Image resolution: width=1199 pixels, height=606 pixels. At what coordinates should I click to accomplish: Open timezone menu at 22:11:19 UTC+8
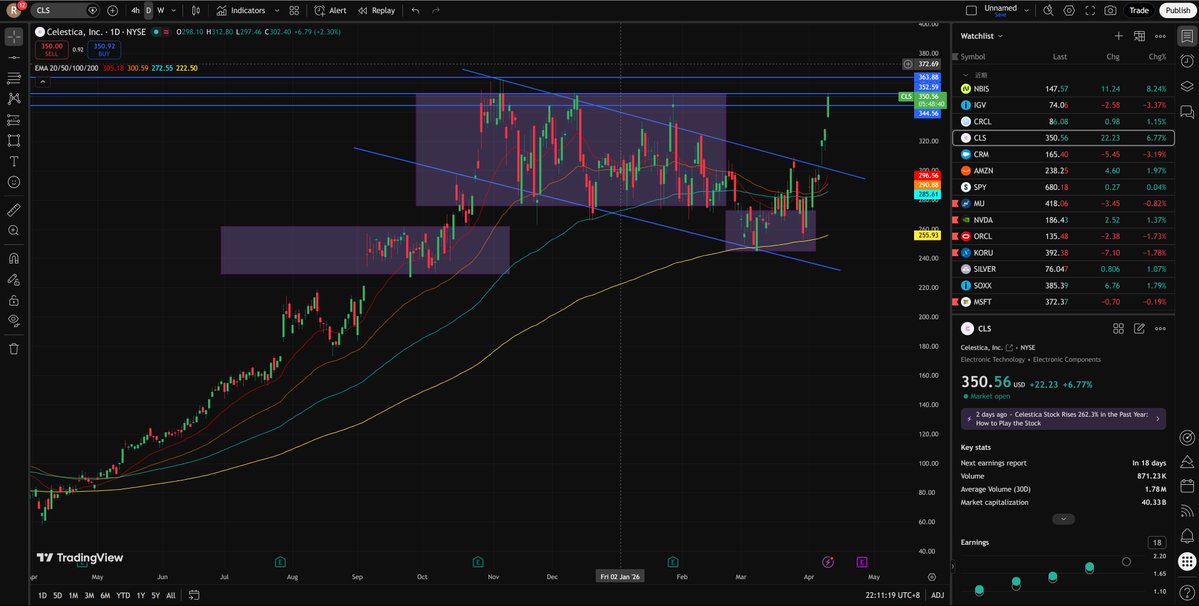(x=892, y=595)
